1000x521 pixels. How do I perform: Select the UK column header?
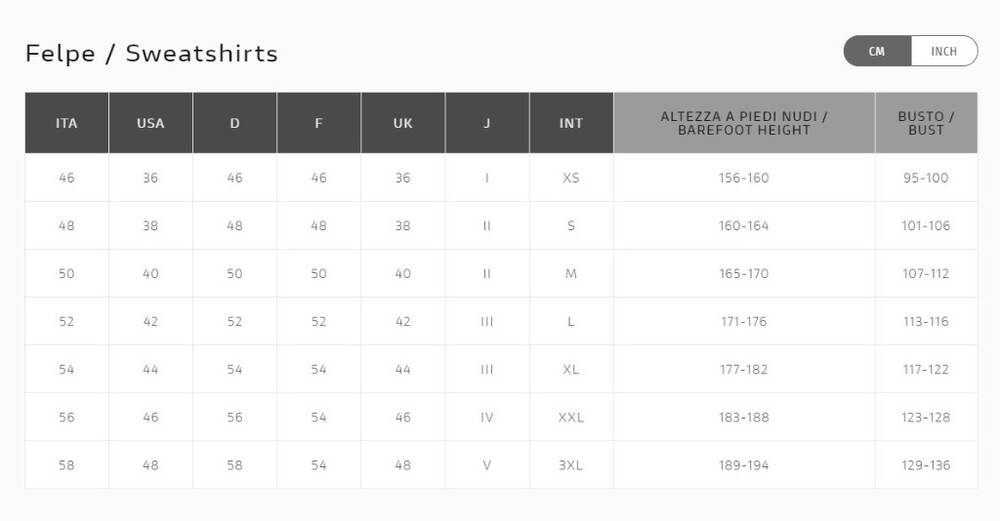coord(402,123)
